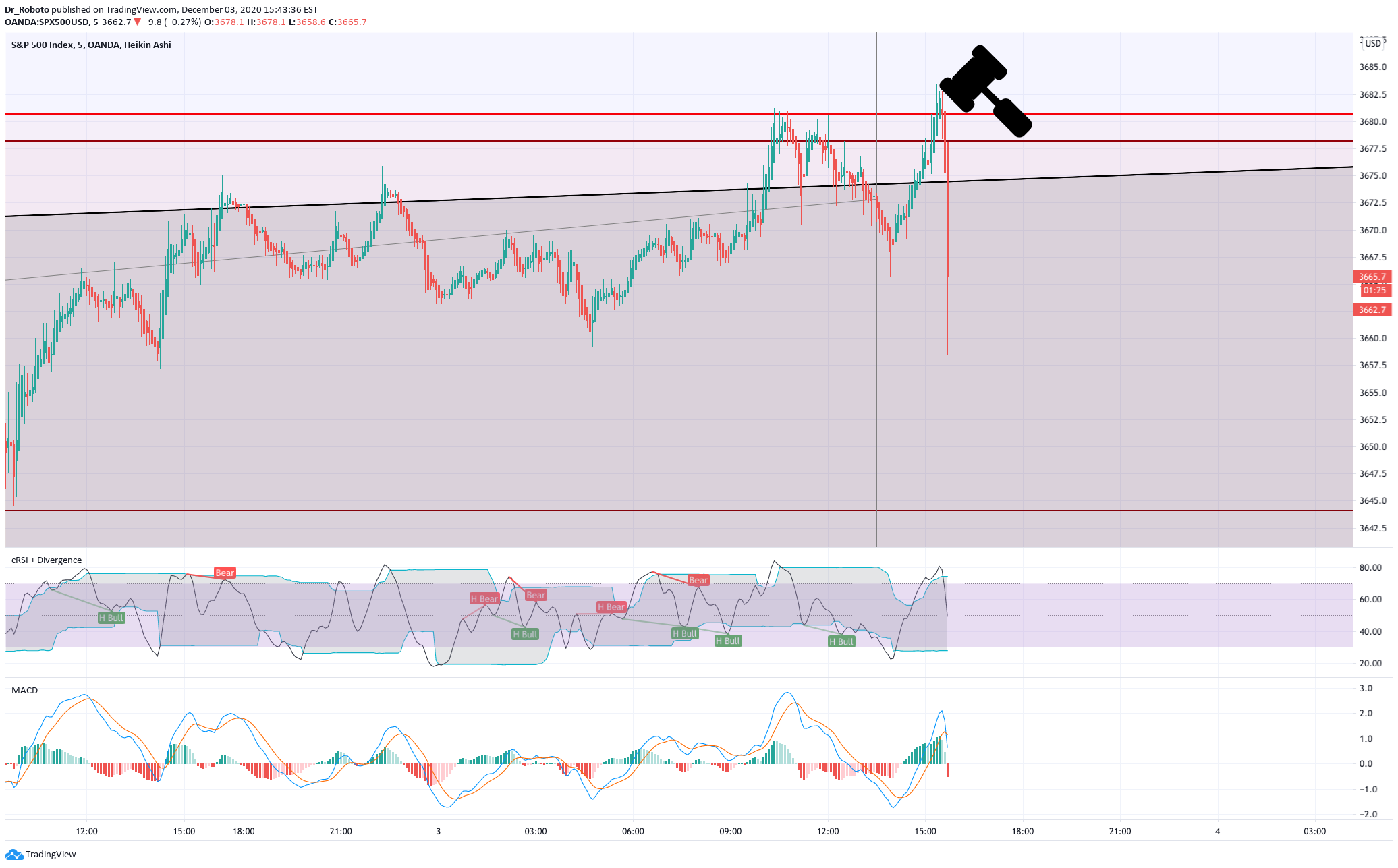Image resolution: width=1398 pixels, height=868 pixels.
Task: Click the 09:00 time axis label
Action: (731, 831)
